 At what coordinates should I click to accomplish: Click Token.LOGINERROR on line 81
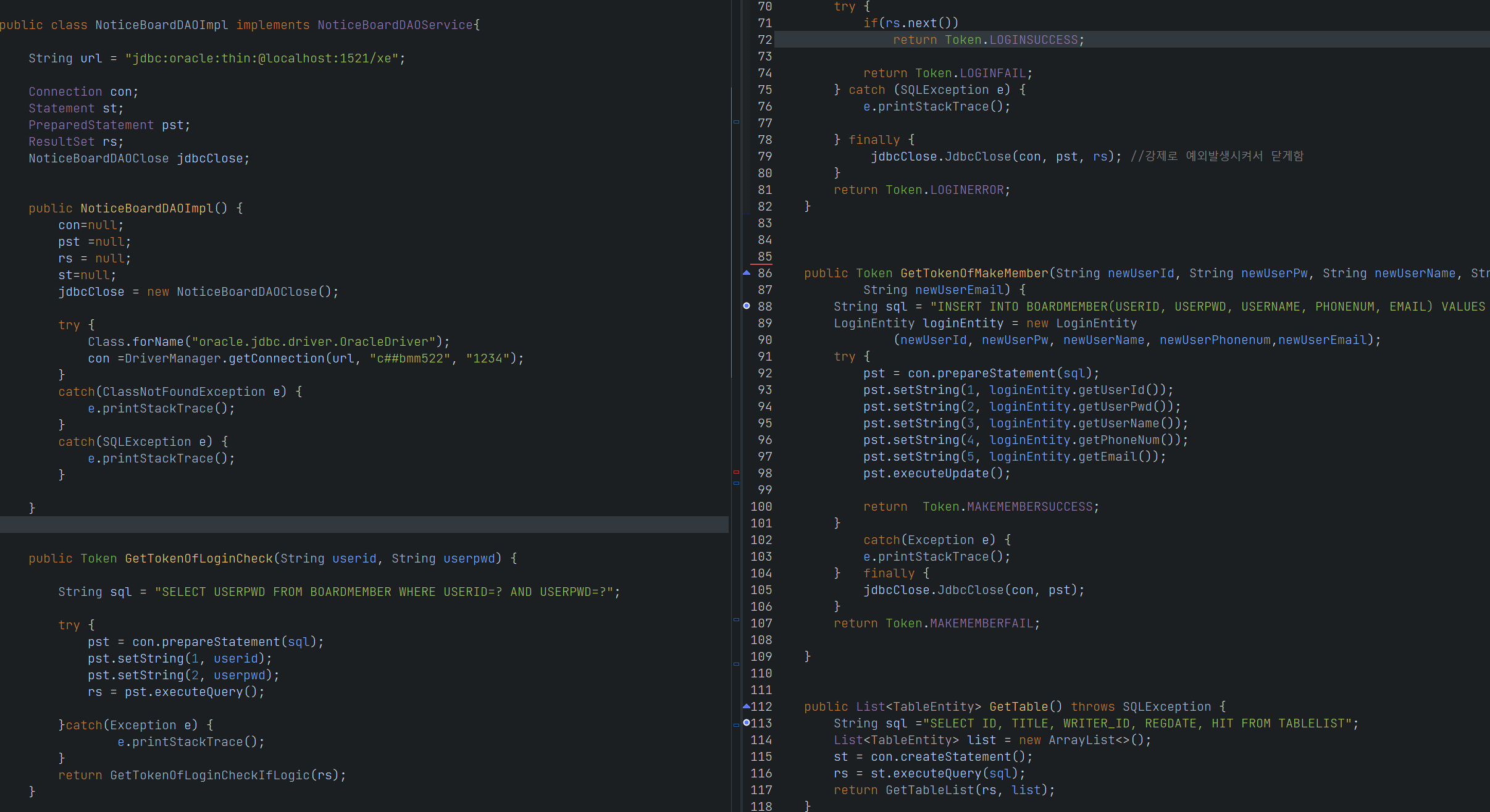click(x=945, y=190)
